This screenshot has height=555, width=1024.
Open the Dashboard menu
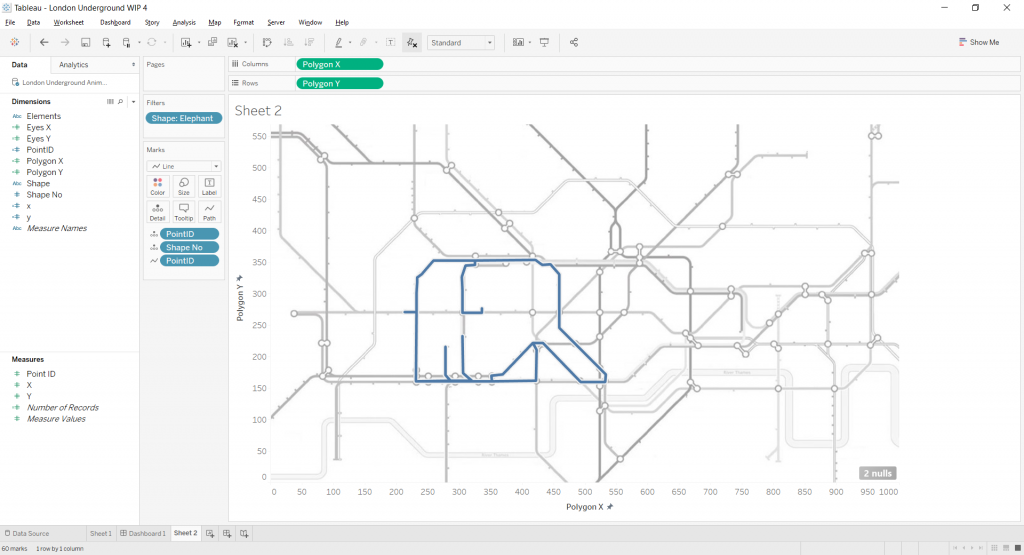(x=115, y=22)
